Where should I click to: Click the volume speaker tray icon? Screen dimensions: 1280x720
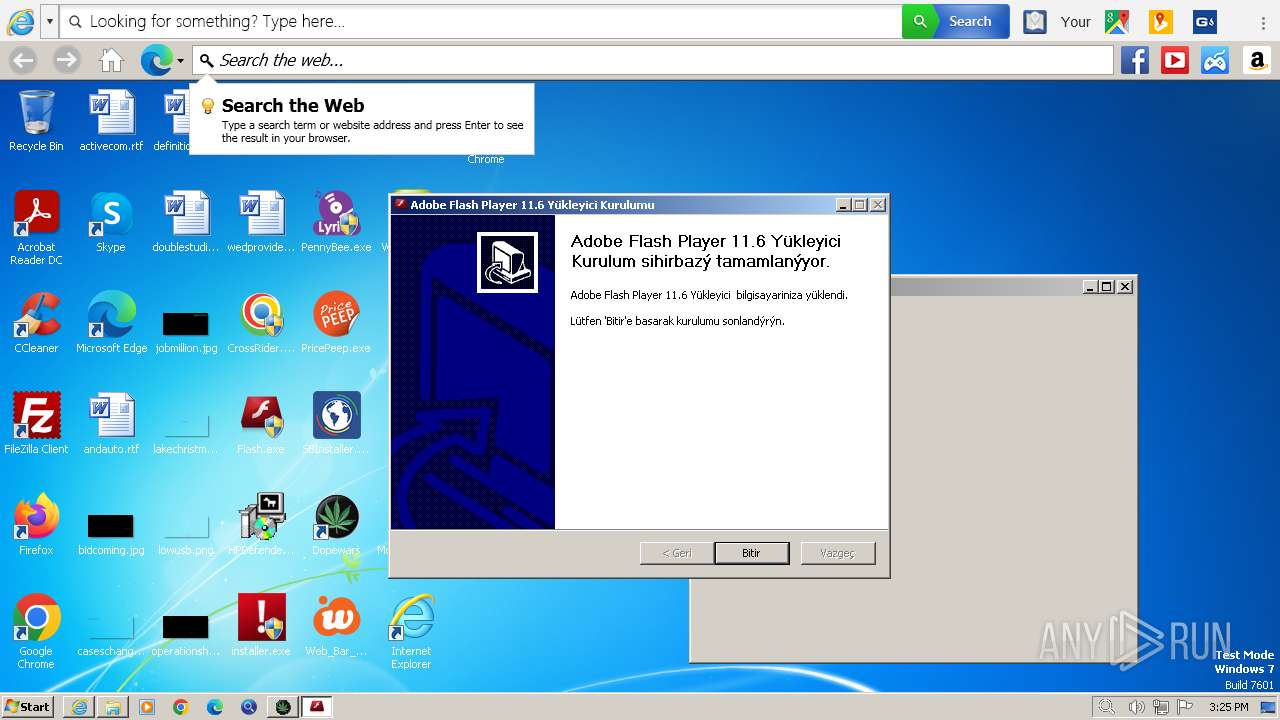(1136, 707)
